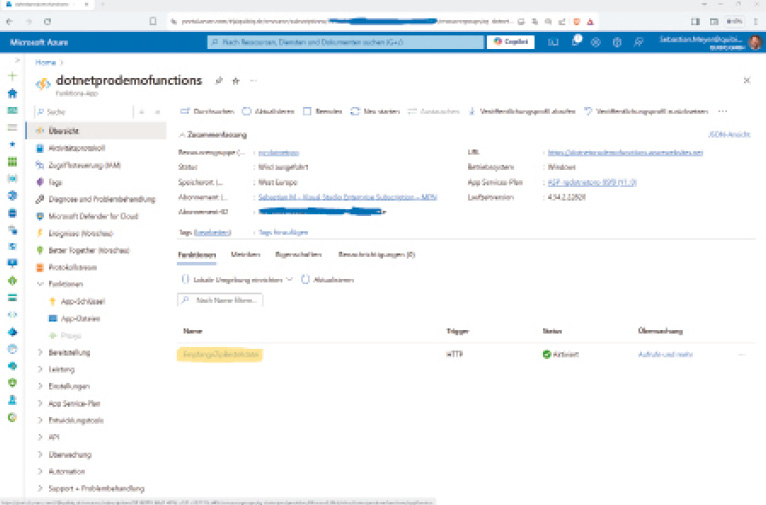Expand the Bereitstellung group
Image resolution: width=766 pixels, height=505 pixels.
click(40, 352)
